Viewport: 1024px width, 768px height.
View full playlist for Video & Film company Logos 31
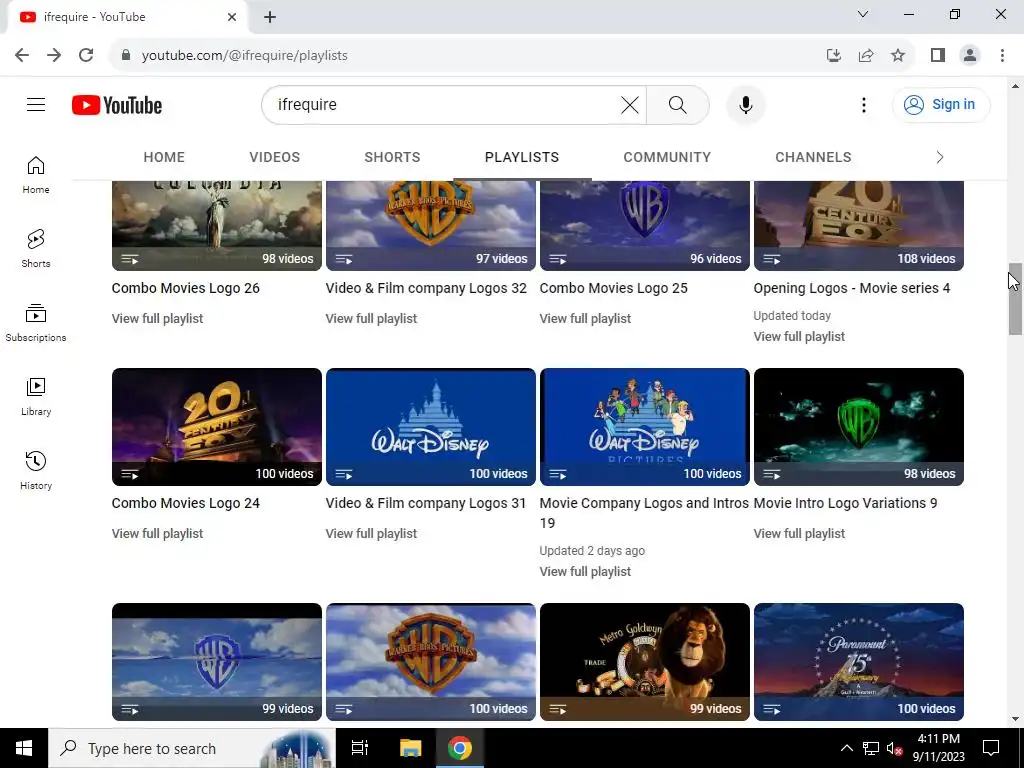371,533
